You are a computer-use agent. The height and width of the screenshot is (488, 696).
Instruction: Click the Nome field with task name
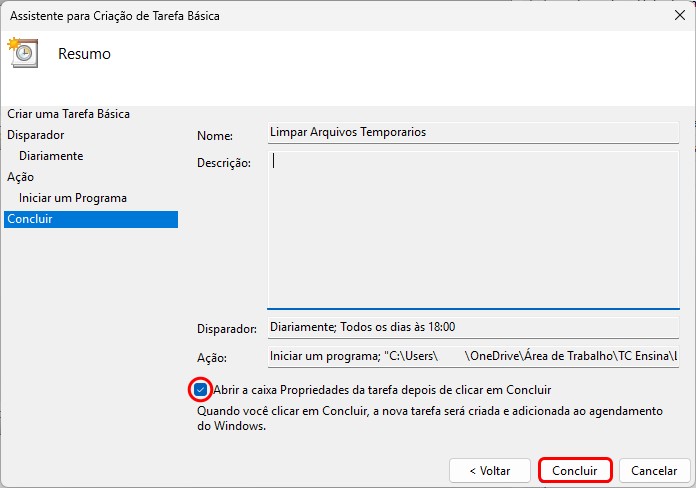pos(472,132)
